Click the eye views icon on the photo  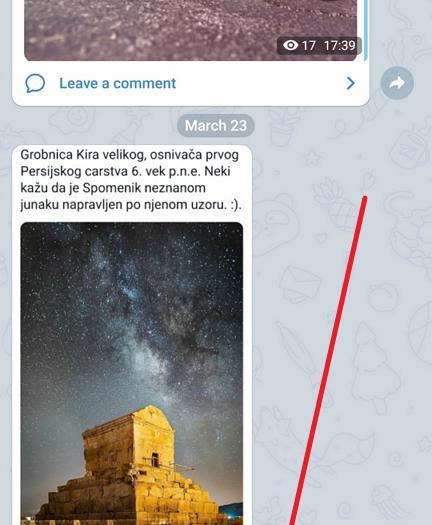pyautogui.click(x=290, y=45)
